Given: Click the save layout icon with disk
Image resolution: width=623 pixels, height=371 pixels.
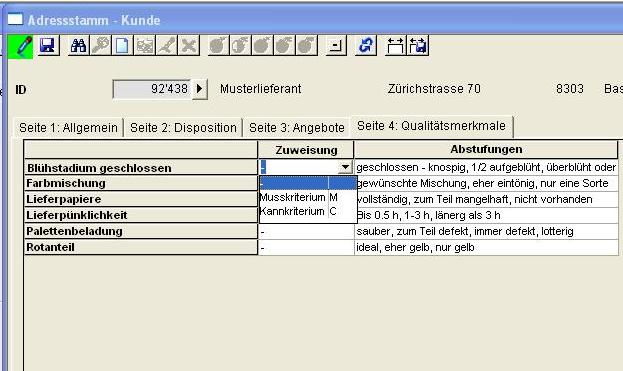Looking at the screenshot, I should 418,46.
